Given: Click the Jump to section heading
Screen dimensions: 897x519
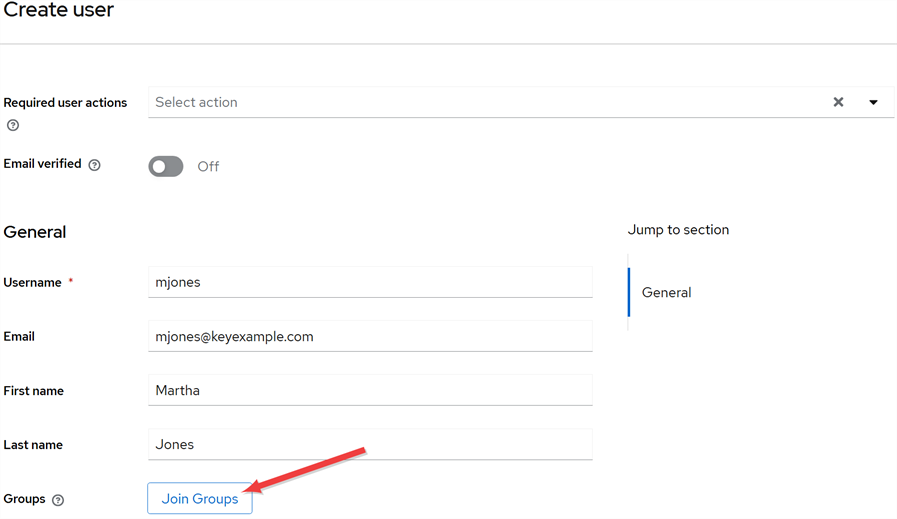Looking at the screenshot, I should (678, 230).
